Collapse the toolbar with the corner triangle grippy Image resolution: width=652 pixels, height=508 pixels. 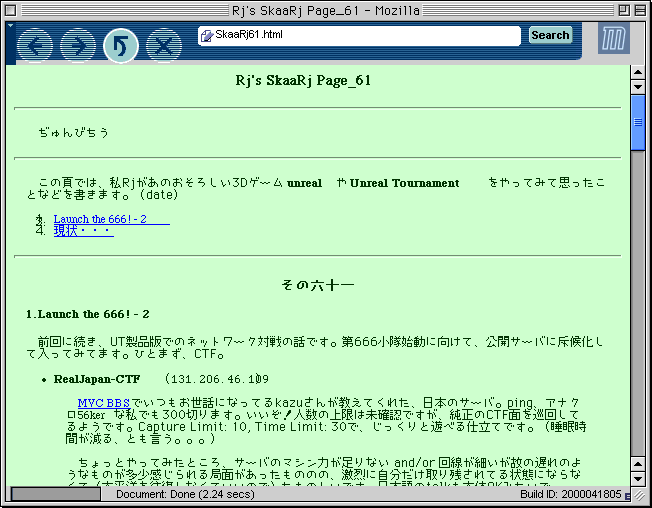pyautogui.click(x=10, y=26)
